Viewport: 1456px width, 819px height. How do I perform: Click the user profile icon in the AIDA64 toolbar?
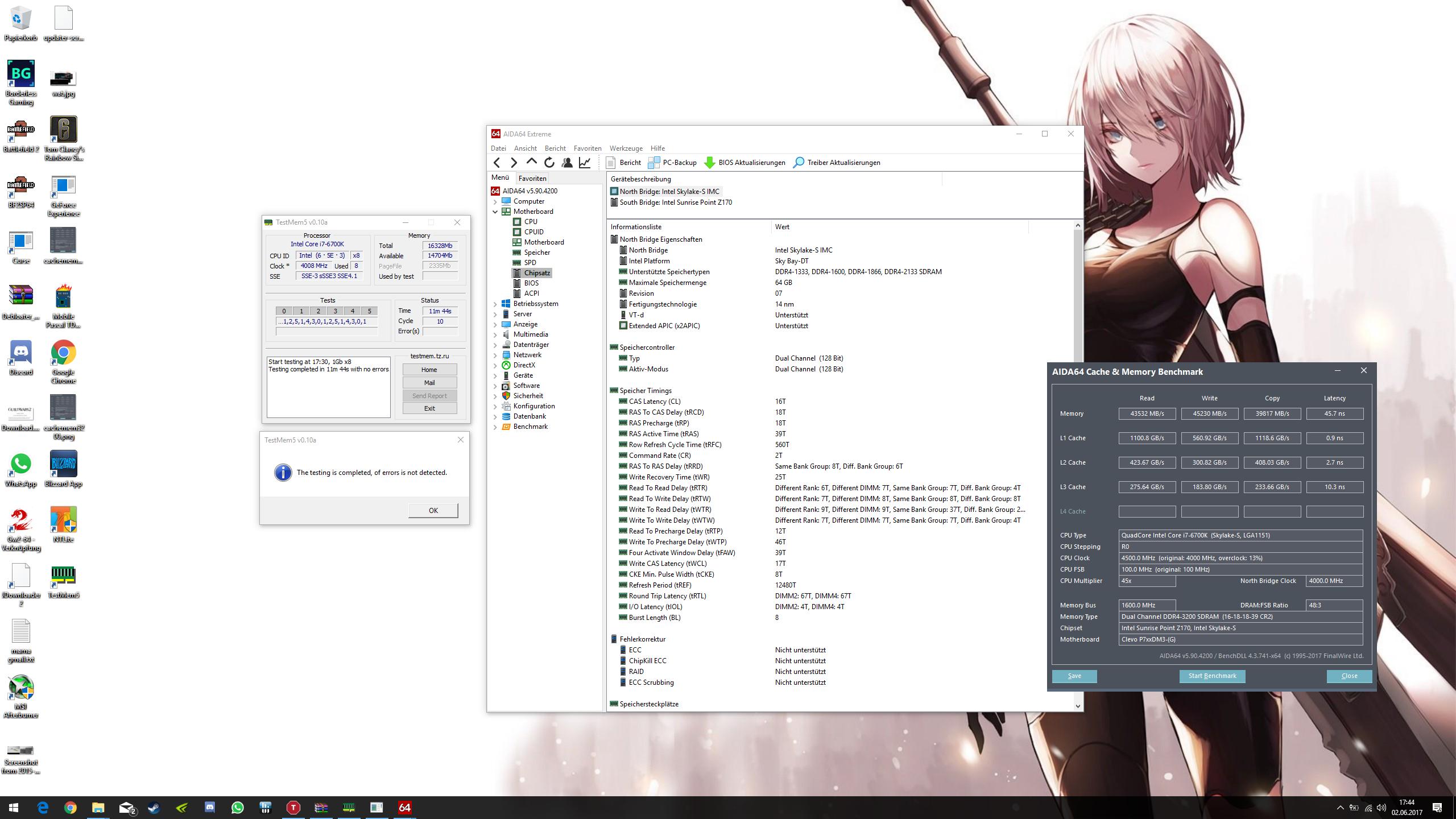point(566,163)
